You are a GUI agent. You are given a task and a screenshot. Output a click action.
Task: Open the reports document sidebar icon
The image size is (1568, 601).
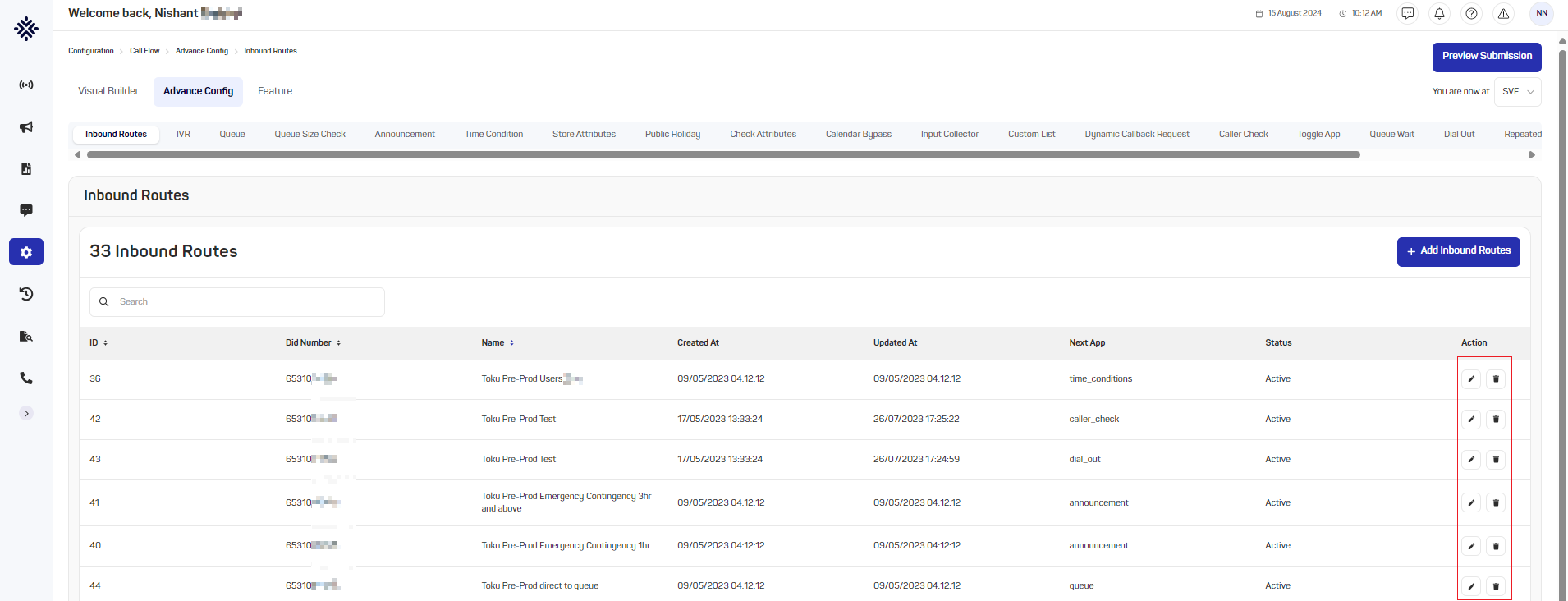click(x=26, y=168)
